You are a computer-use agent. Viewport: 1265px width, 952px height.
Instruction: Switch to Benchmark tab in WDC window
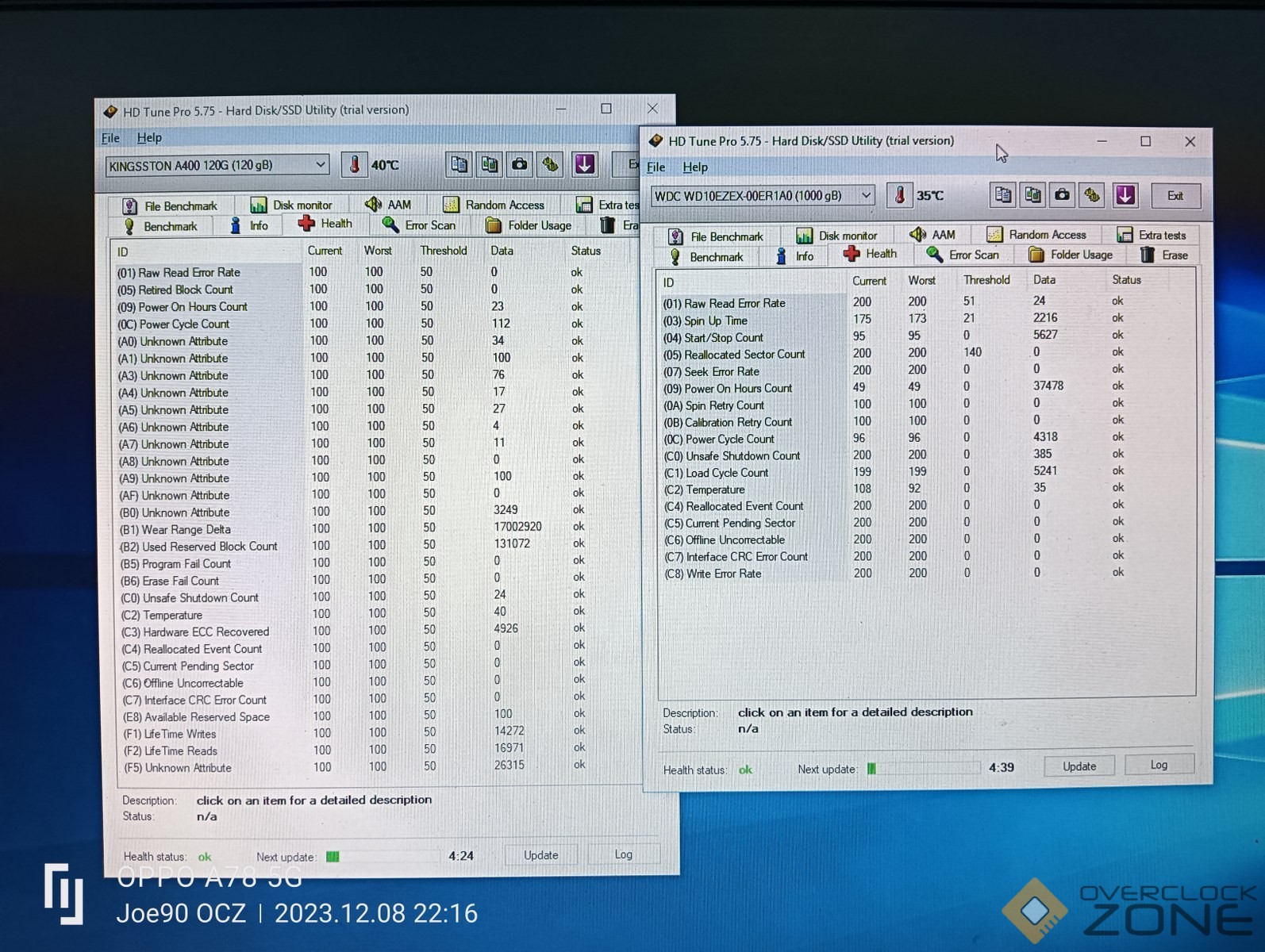click(706, 257)
